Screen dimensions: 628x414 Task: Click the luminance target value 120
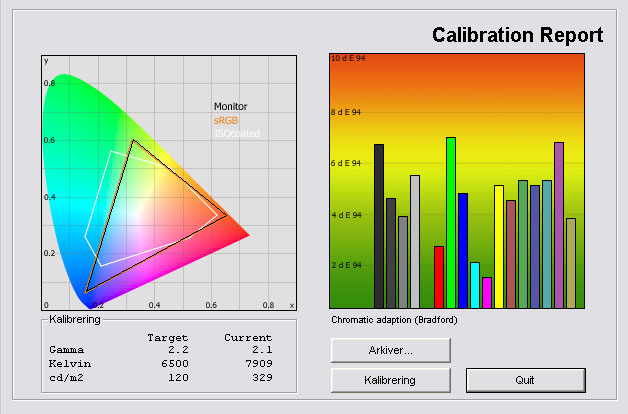coord(178,378)
